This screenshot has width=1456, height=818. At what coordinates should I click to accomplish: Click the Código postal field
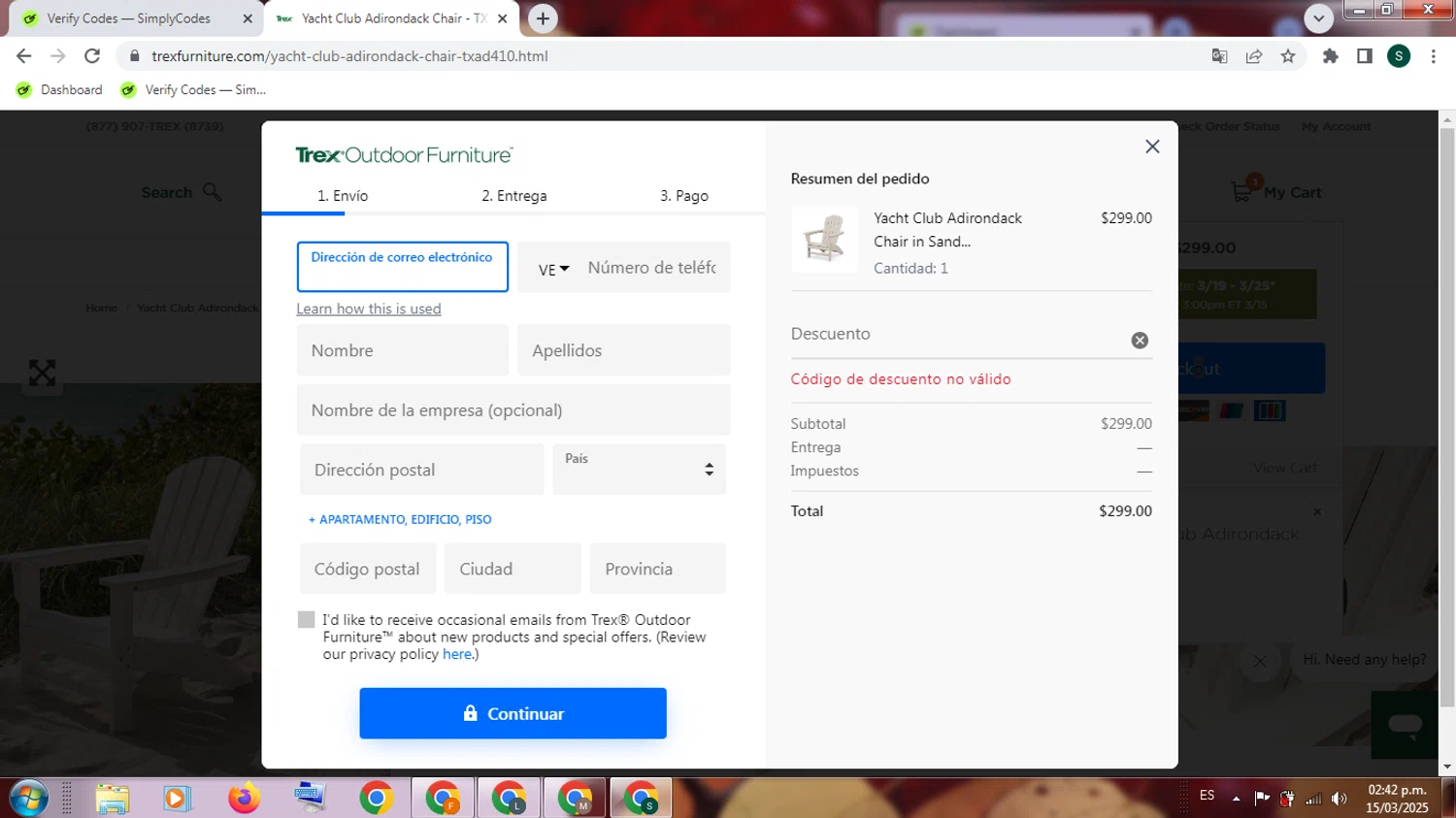[x=368, y=569]
